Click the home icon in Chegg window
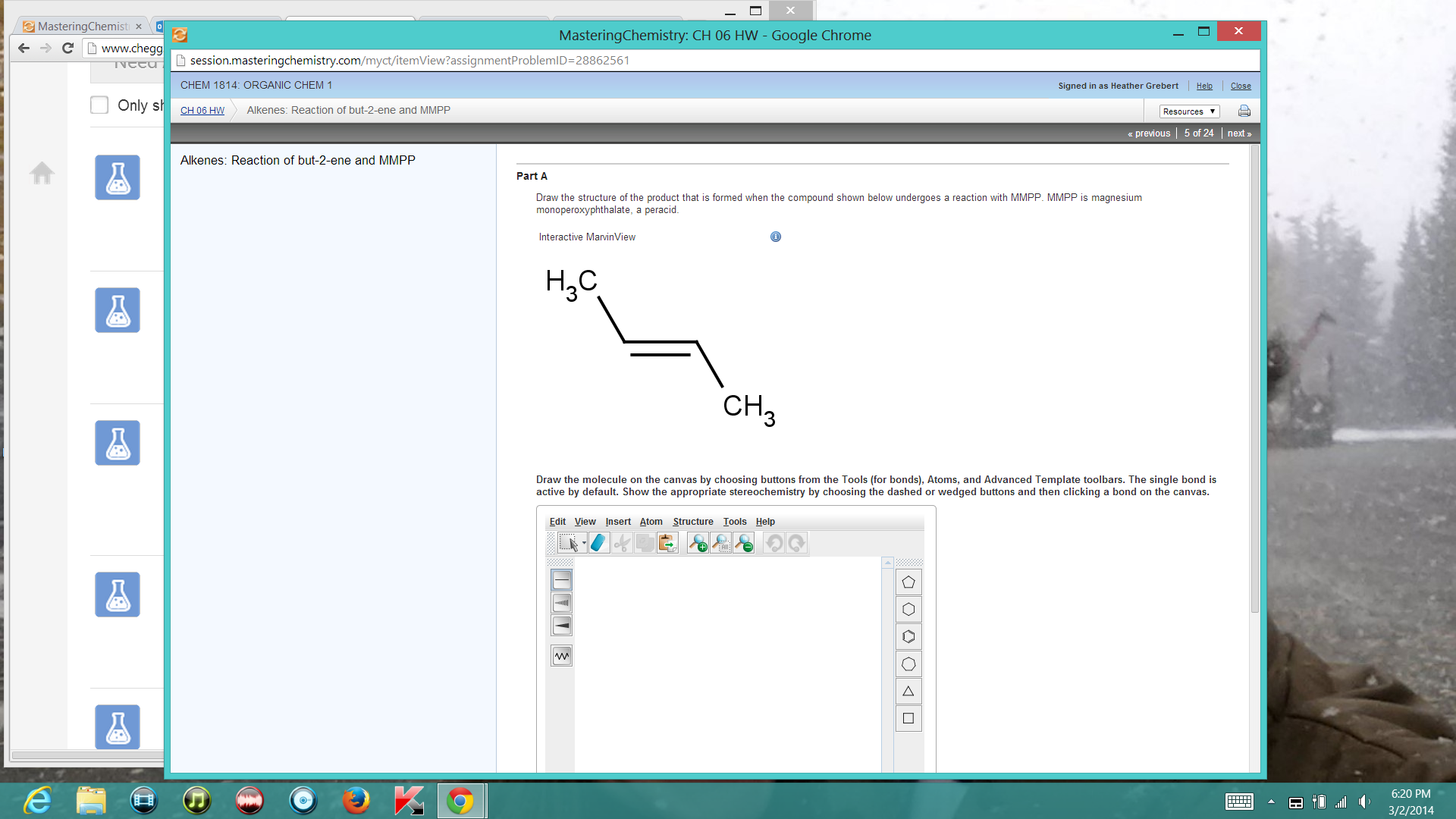Image resolution: width=1456 pixels, height=819 pixels. pyautogui.click(x=42, y=174)
